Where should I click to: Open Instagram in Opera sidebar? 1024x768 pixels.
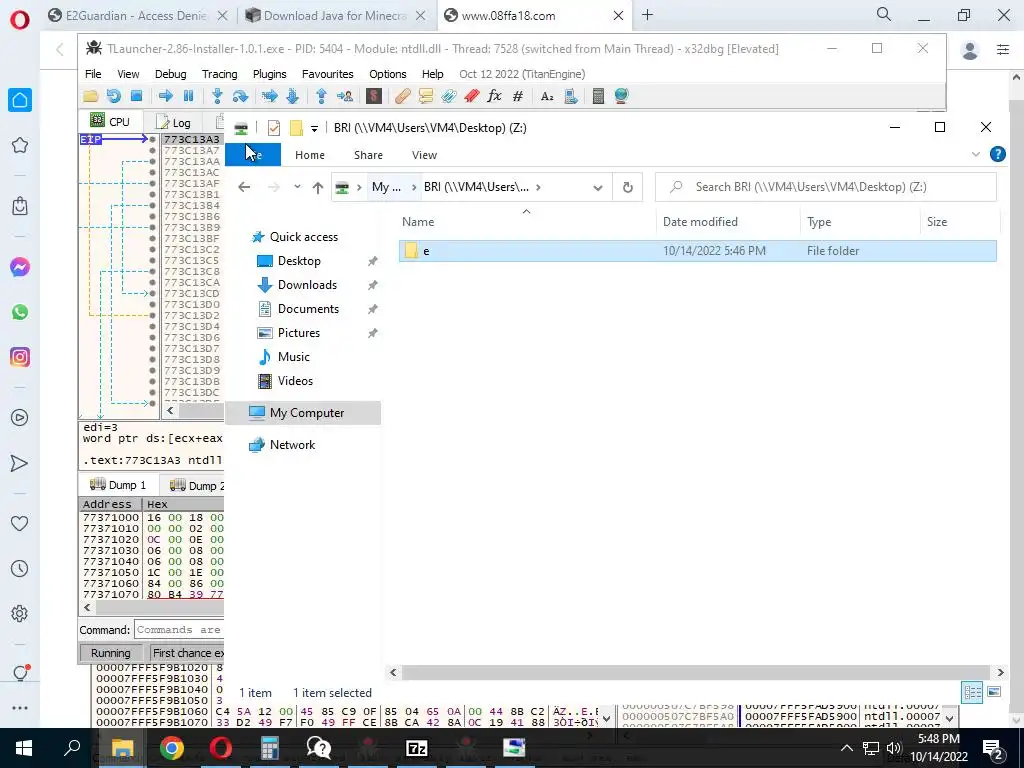[20, 357]
